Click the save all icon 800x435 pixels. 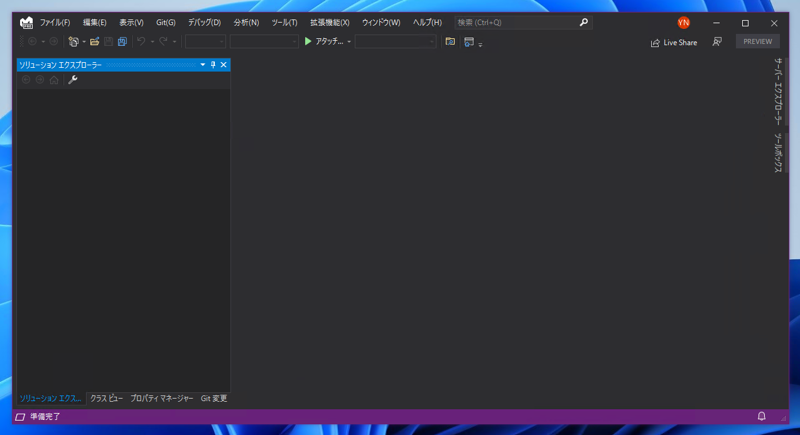(x=122, y=42)
